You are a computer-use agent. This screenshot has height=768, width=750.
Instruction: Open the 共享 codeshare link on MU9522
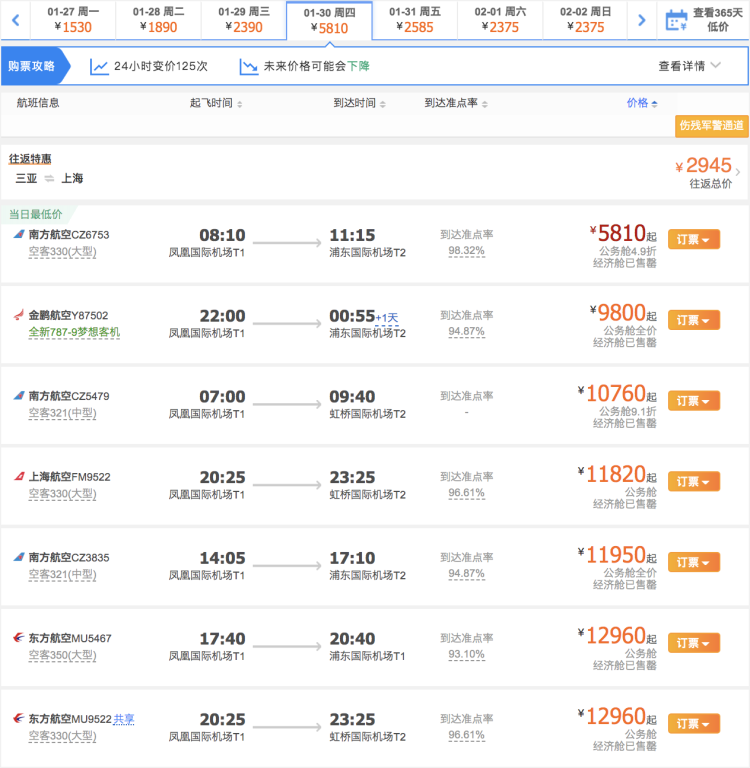(x=124, y=718)
